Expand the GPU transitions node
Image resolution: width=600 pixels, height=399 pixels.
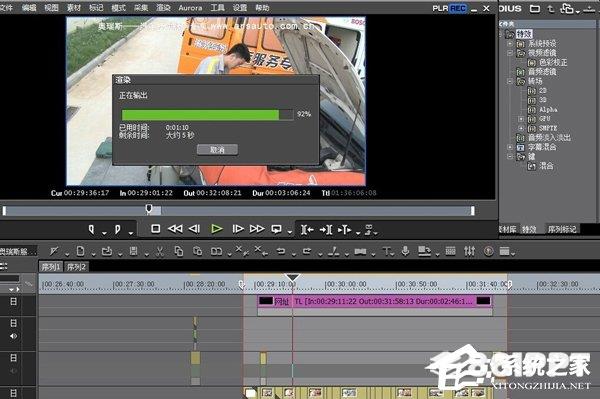521,119
